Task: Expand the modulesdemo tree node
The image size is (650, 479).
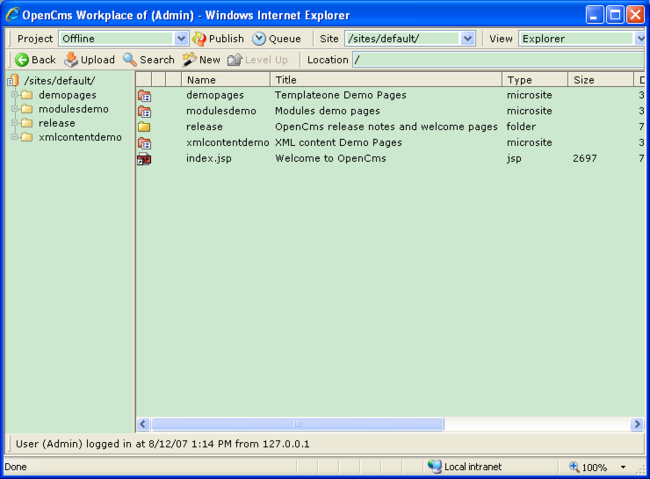Action: click(x=15, y=109)
